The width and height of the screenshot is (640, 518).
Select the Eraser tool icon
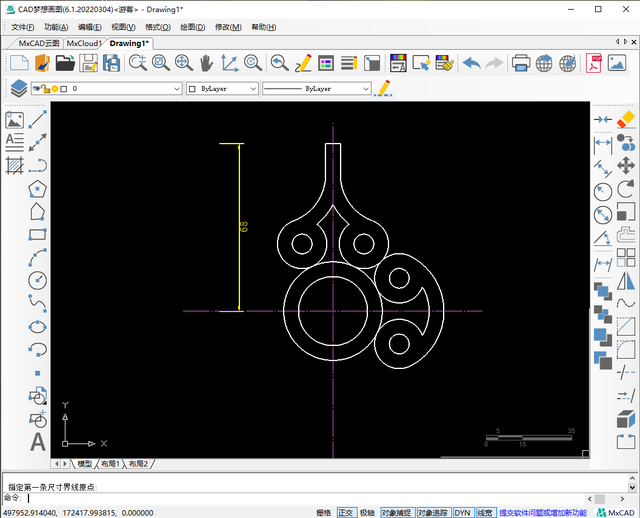[x=626, y=119]
